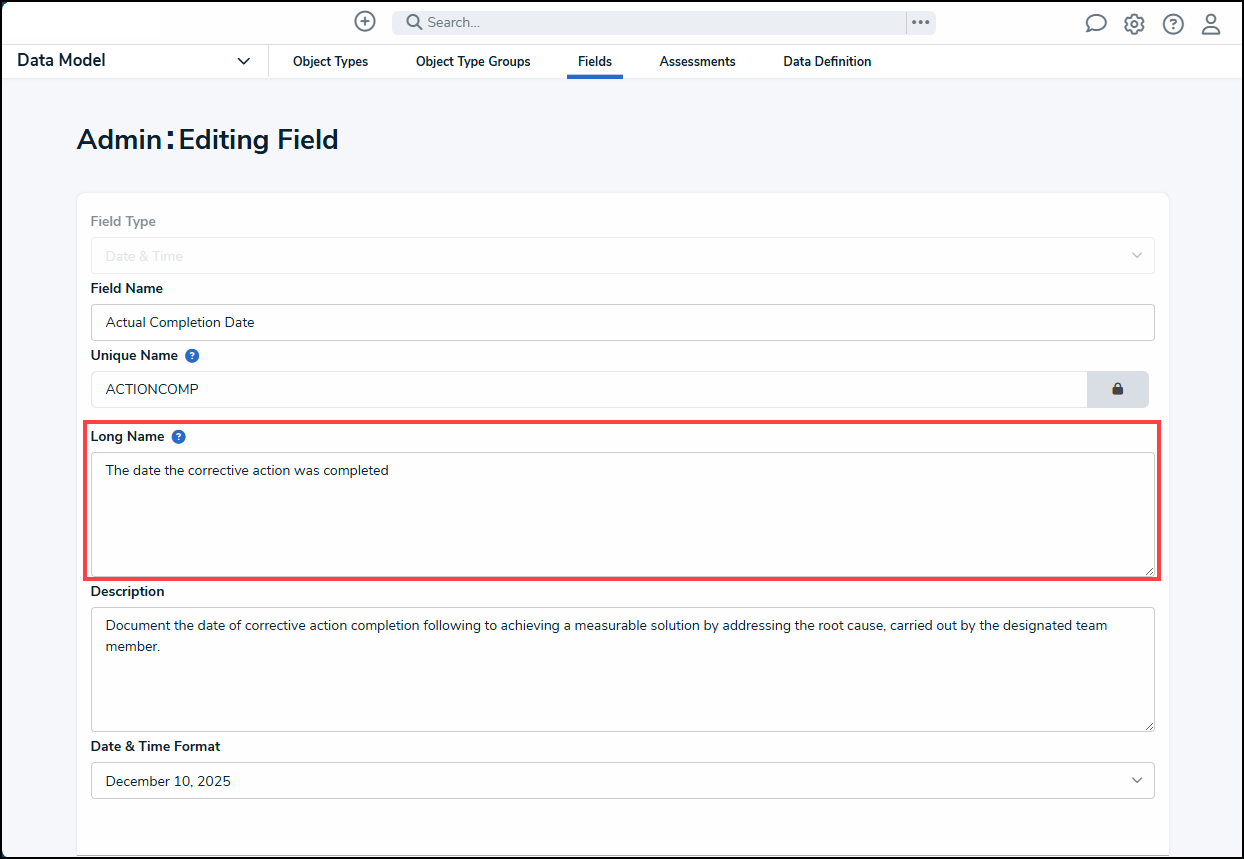Open the user profile icon
The height and width of the screenshot is (859, 1244).
click(1211, 24)
